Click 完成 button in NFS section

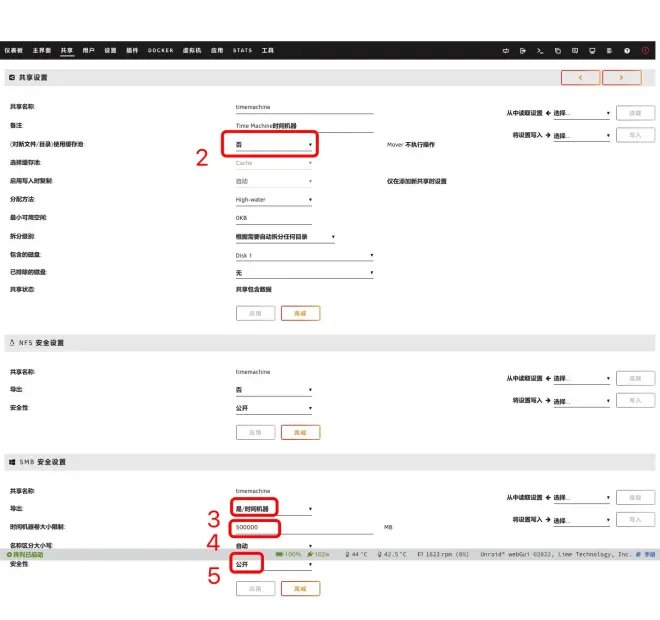pos(301,432)
